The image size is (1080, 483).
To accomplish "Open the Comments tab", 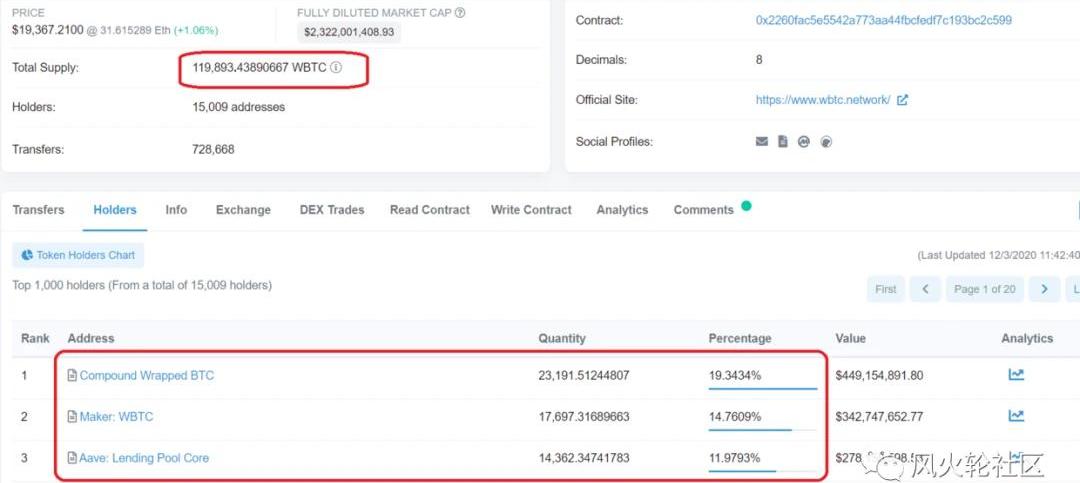I will [x=704, y=210].
